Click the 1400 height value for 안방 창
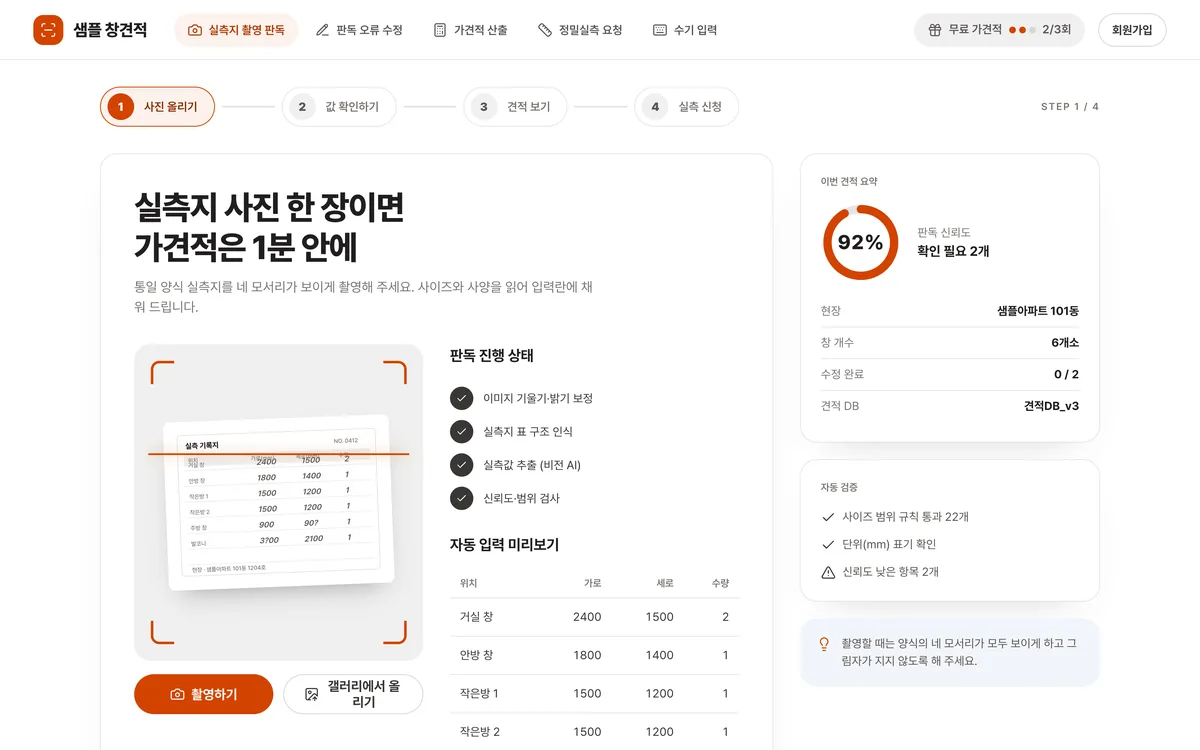The width and height of the screenshot is (1200, 750). [x=660, y=655]
